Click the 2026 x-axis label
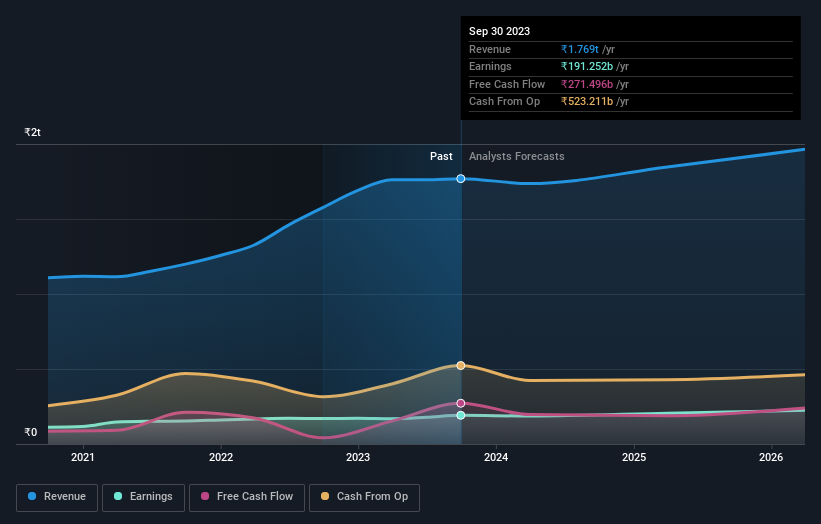821x524 pixels. pos(771,457)
